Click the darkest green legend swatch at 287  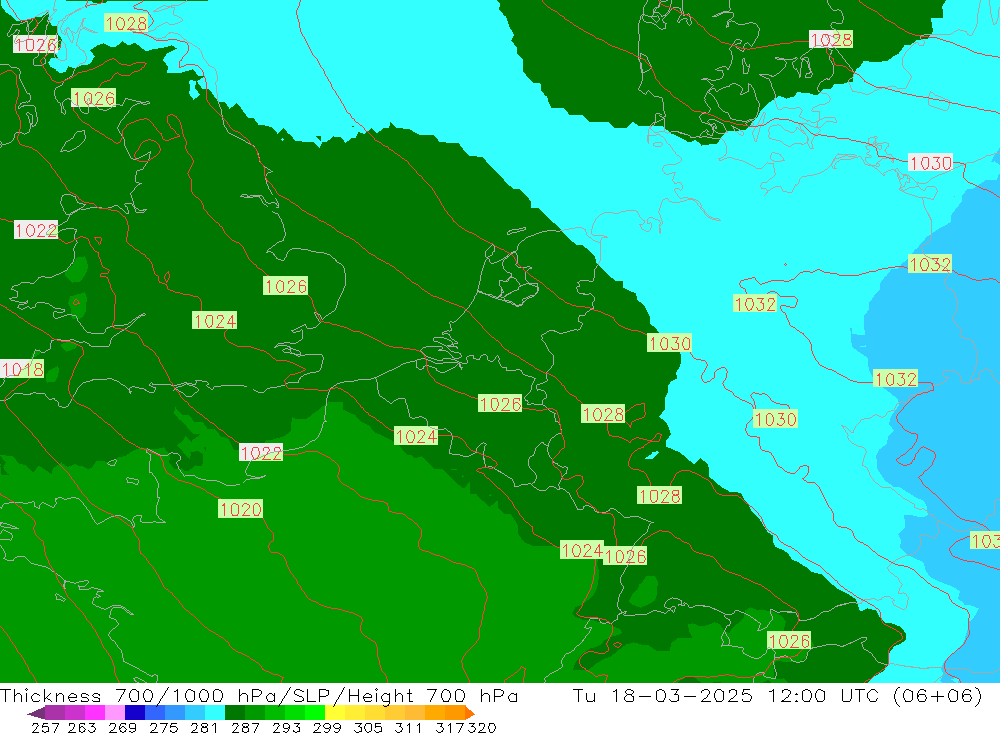tap(235, 712)
